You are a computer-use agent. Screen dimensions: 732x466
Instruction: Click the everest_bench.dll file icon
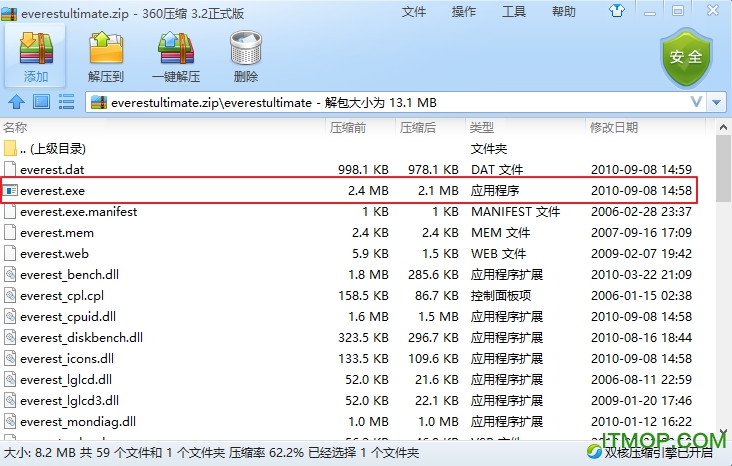[x=10, y=275]
